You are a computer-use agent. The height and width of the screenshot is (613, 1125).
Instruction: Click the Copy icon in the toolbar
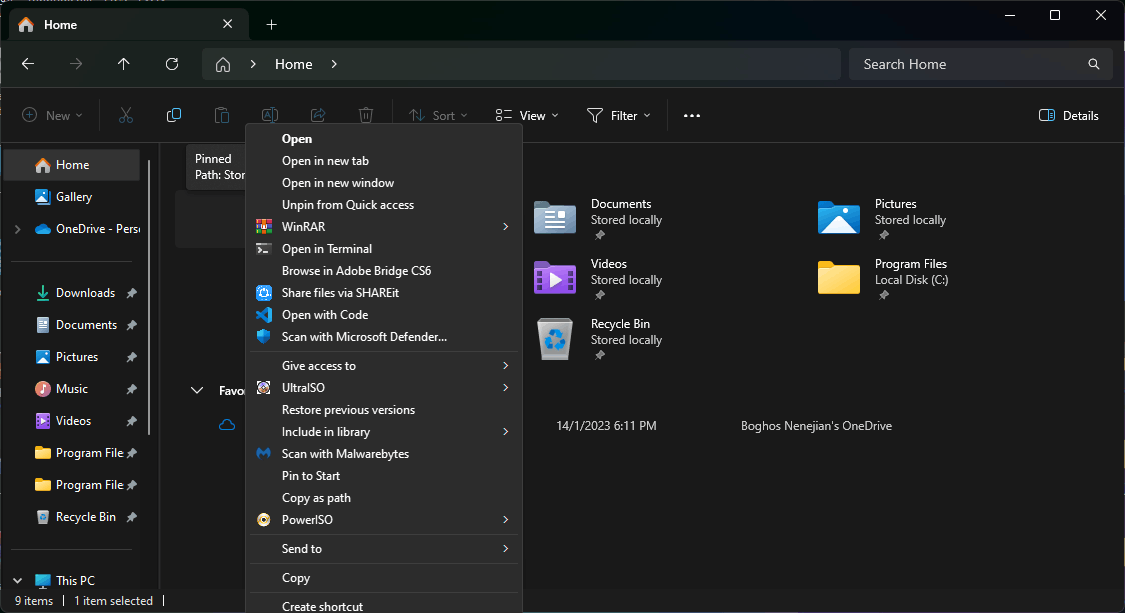(x=174, y=115)
